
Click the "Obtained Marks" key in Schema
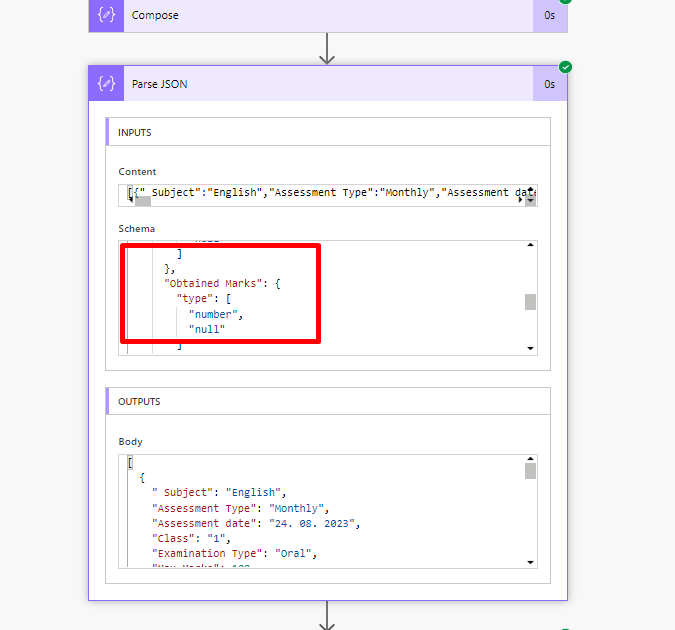click(217, 283)
